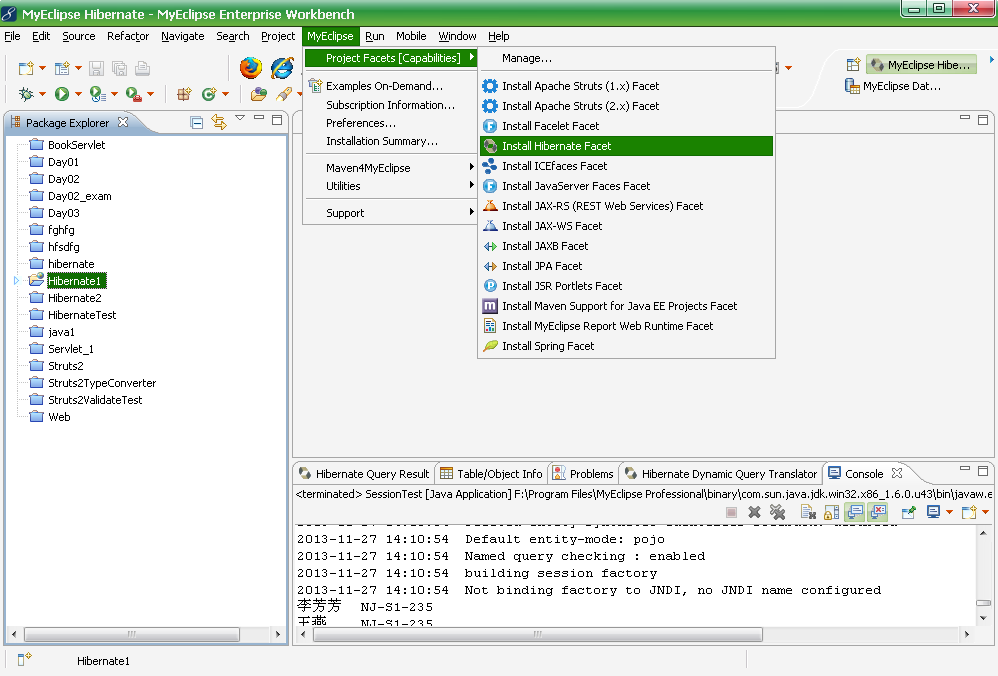
Task: Choose Install Spring Facet
Action: (626, 346)
